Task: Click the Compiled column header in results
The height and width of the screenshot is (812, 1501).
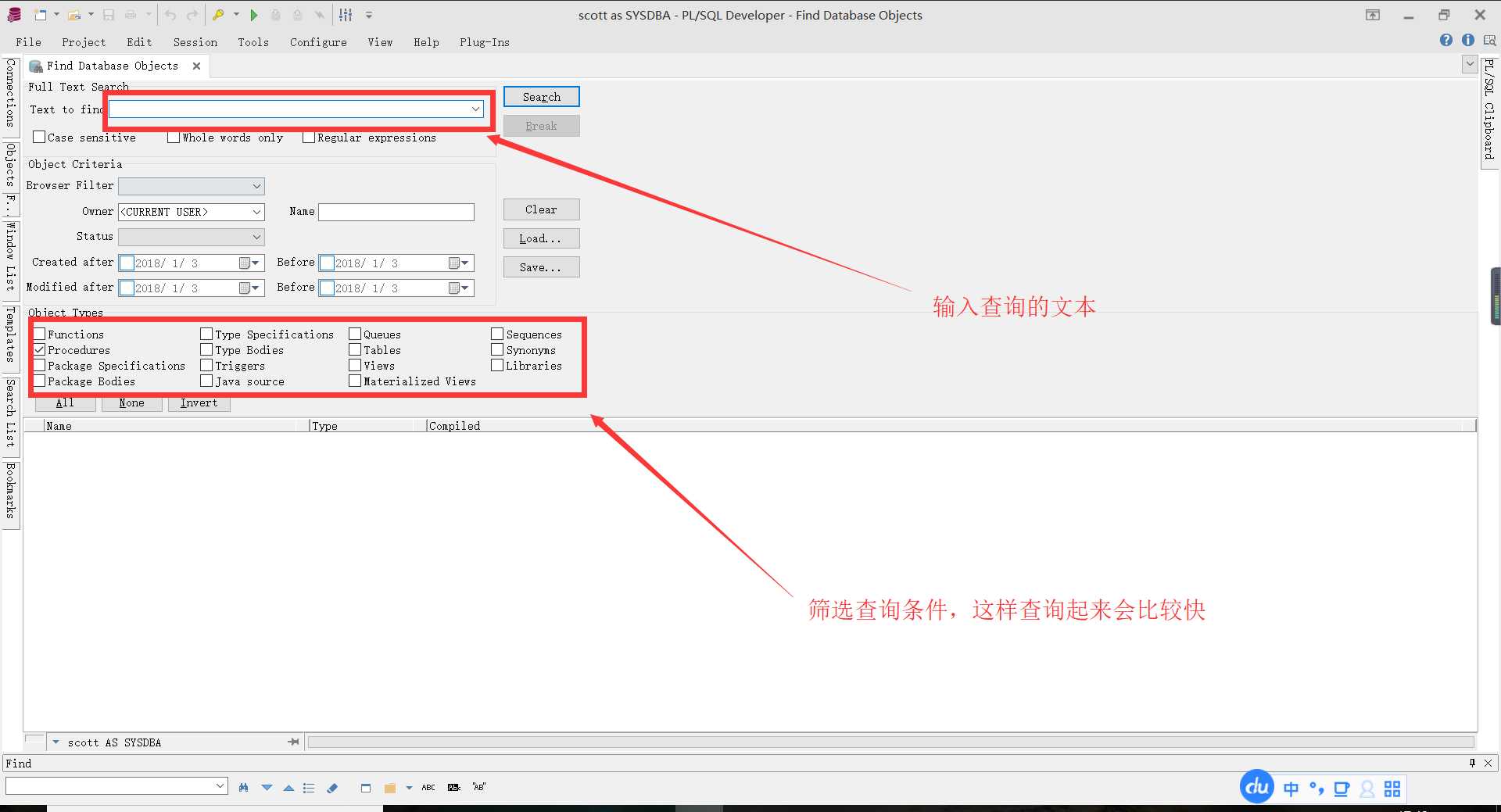Action: 454,426
